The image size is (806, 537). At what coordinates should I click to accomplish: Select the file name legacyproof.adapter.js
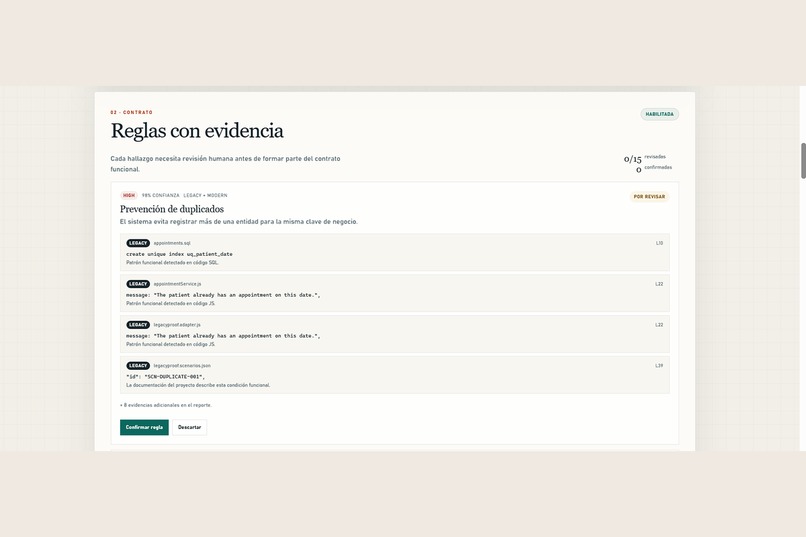[x=177, y=325]
